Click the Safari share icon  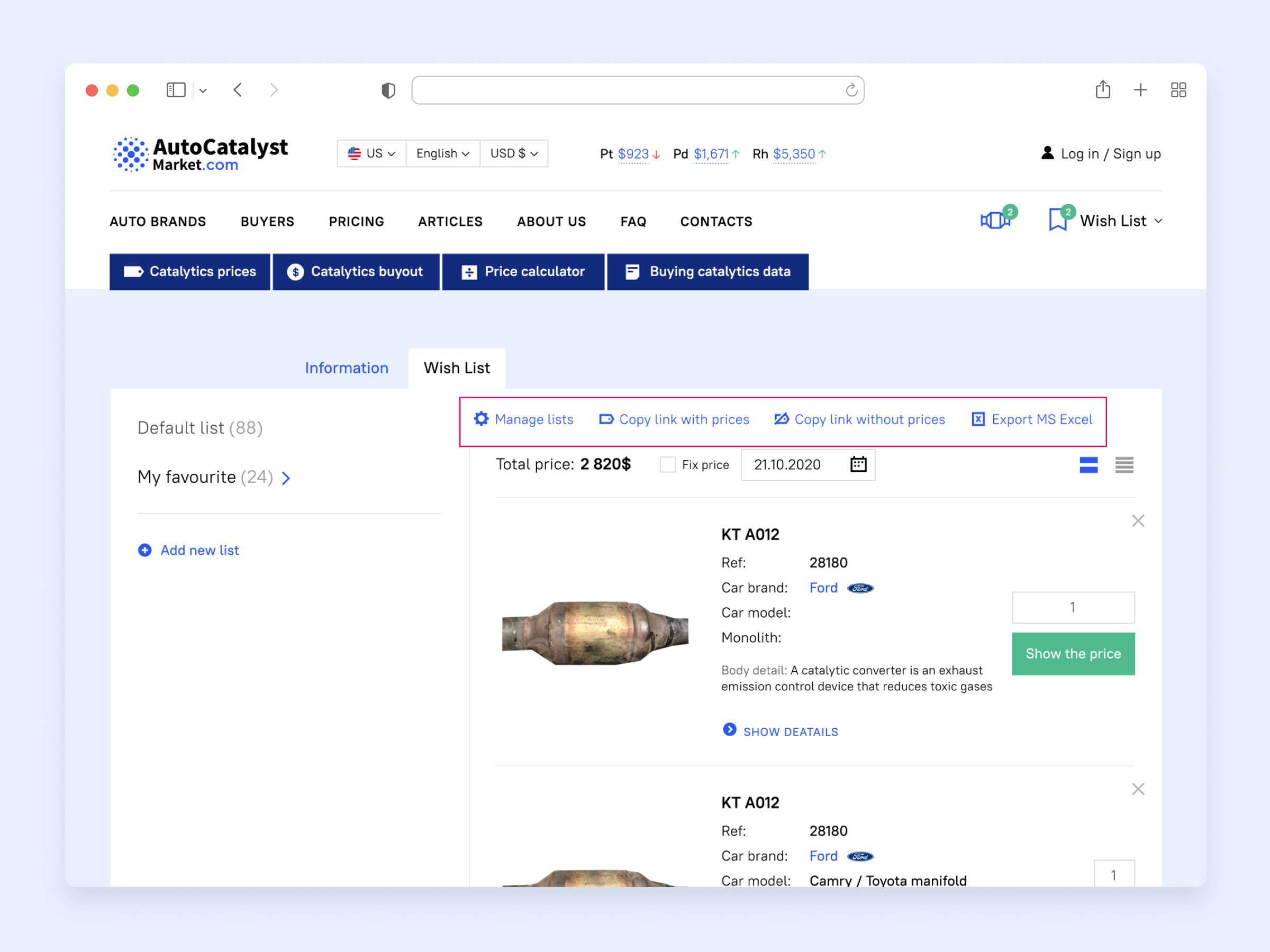1102,90
